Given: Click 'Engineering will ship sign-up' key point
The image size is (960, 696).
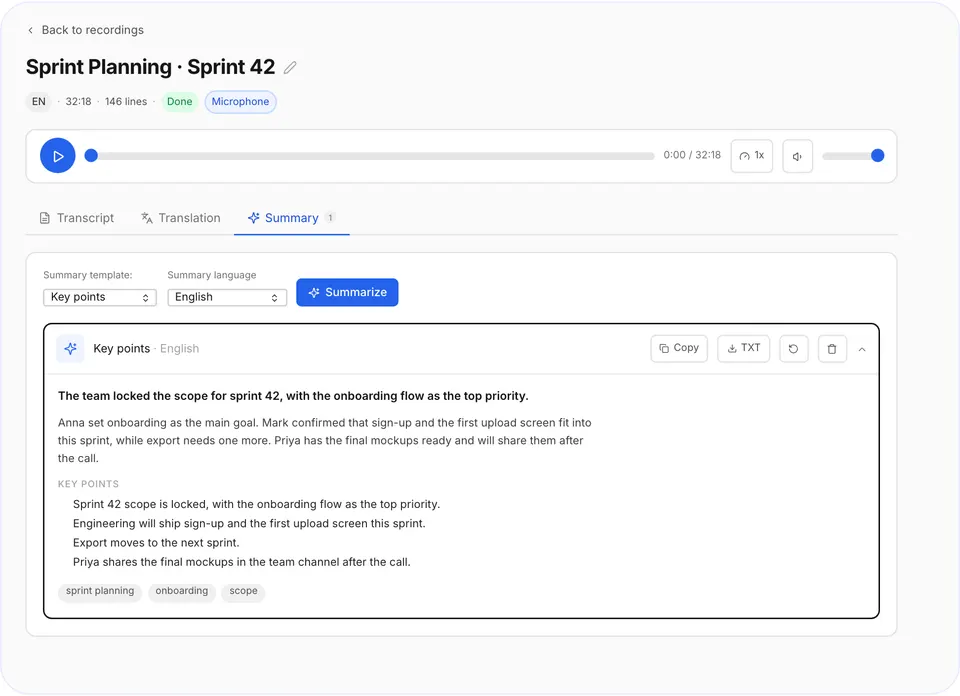Looking at the screenshot, I should tap(249, 524).
